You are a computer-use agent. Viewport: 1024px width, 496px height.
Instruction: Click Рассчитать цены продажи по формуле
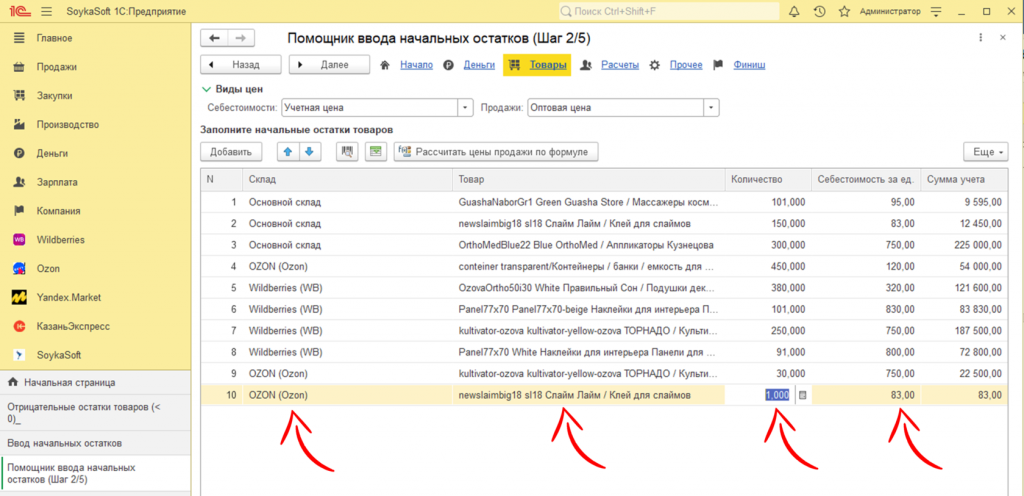pos(496,152)
